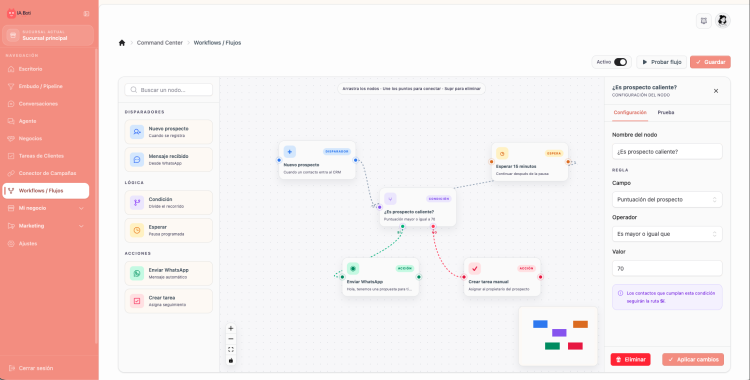Viewport: 750px width, 380px height.
Task: Click the orange input port of Esperar node
Action: (491, 162)
